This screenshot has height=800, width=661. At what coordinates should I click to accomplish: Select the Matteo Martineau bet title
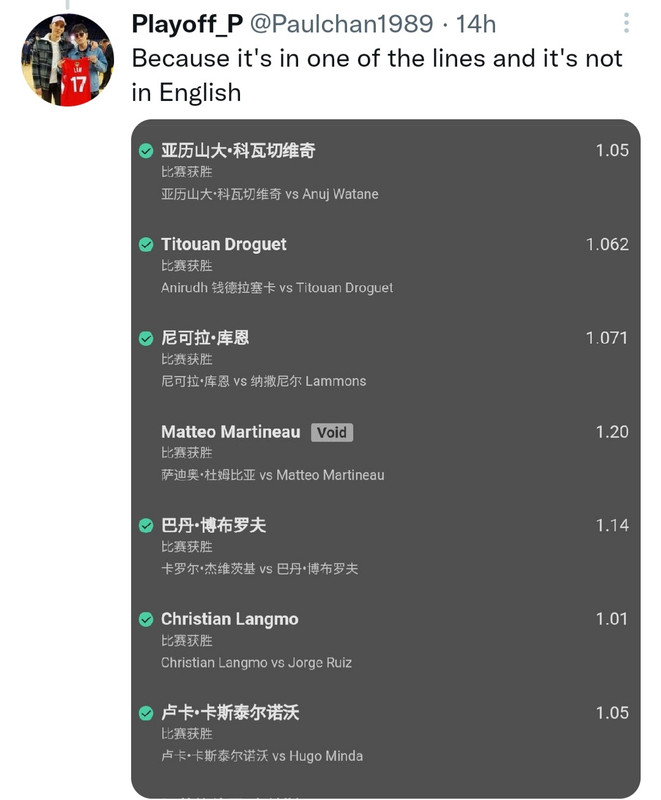(231, 432)
